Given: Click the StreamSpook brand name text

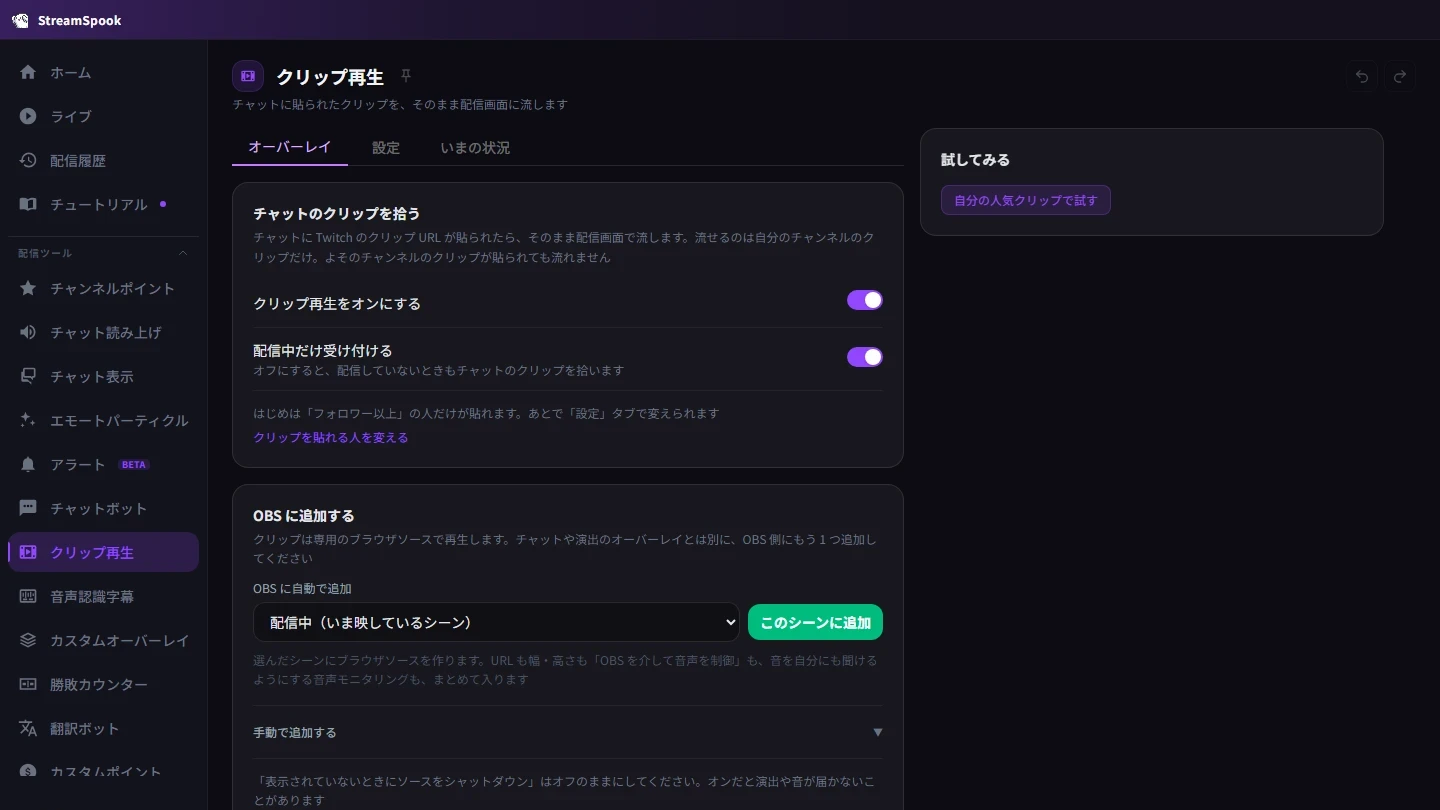Looking at the screenshot, I should (80, 20).
